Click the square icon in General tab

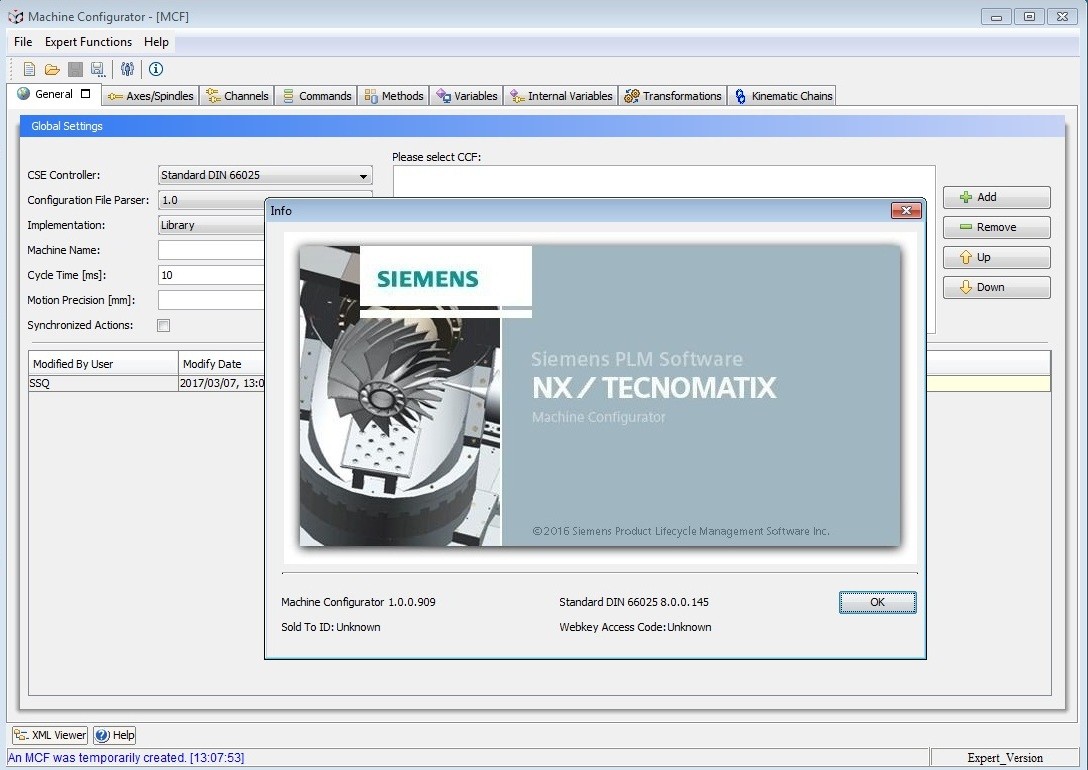[85, 94]
